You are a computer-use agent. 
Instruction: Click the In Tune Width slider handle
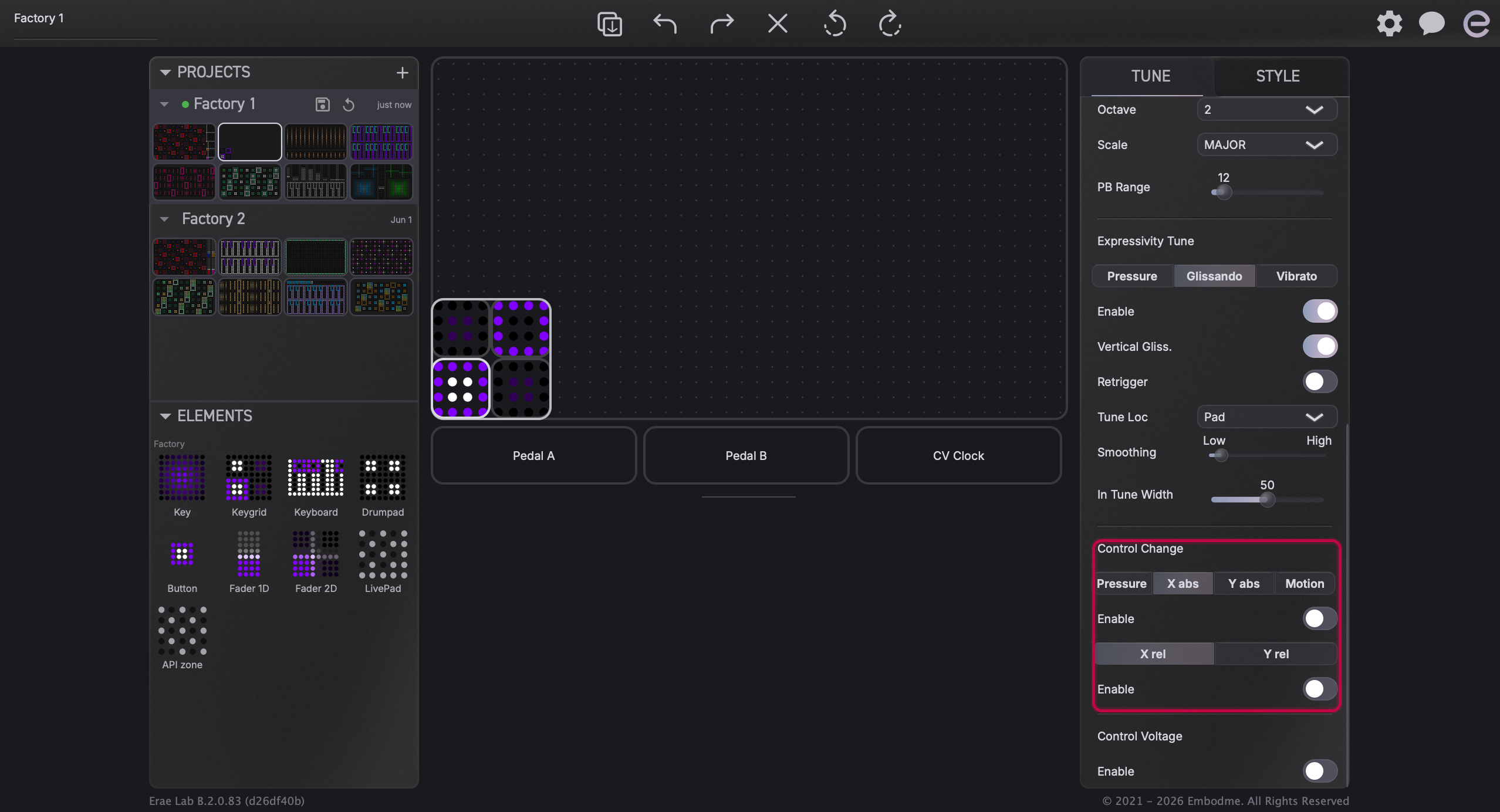pos(1267,500)
